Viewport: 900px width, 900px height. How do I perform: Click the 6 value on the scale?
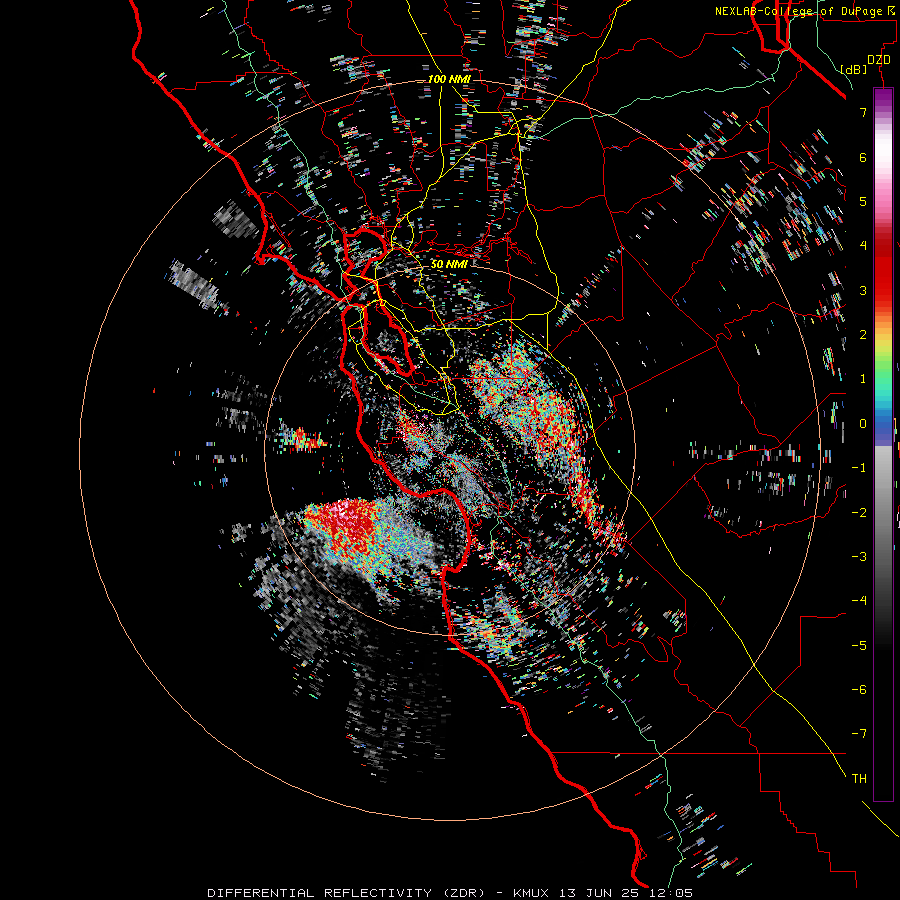pyautogui.click(x=863, y=157)
